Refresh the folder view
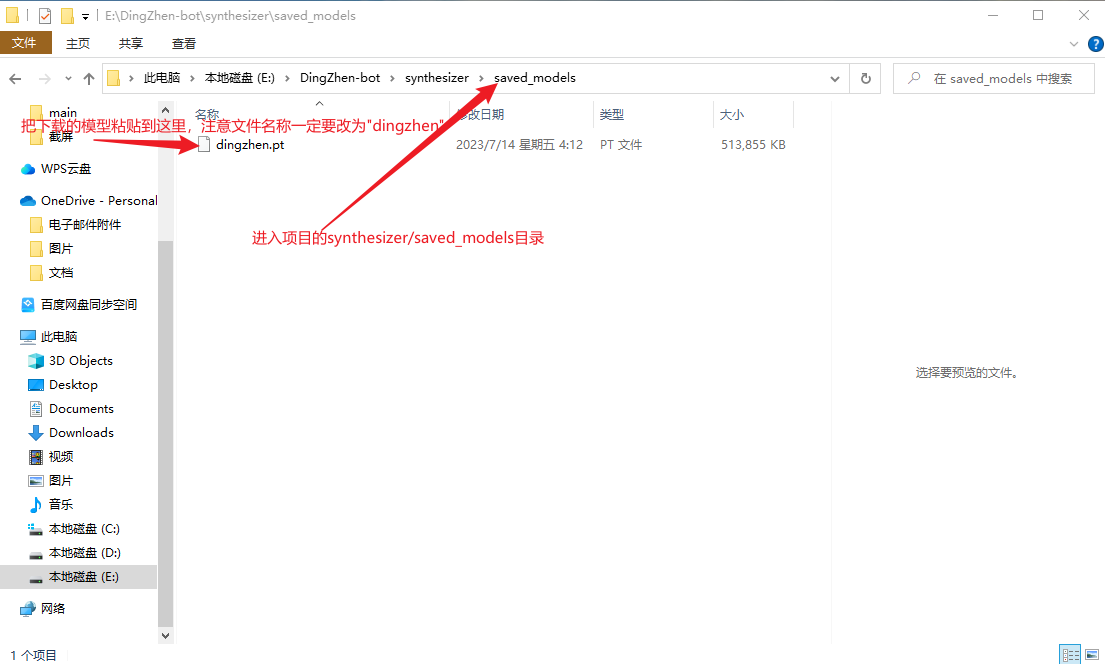1105x664 pixels. click(865, 78)
